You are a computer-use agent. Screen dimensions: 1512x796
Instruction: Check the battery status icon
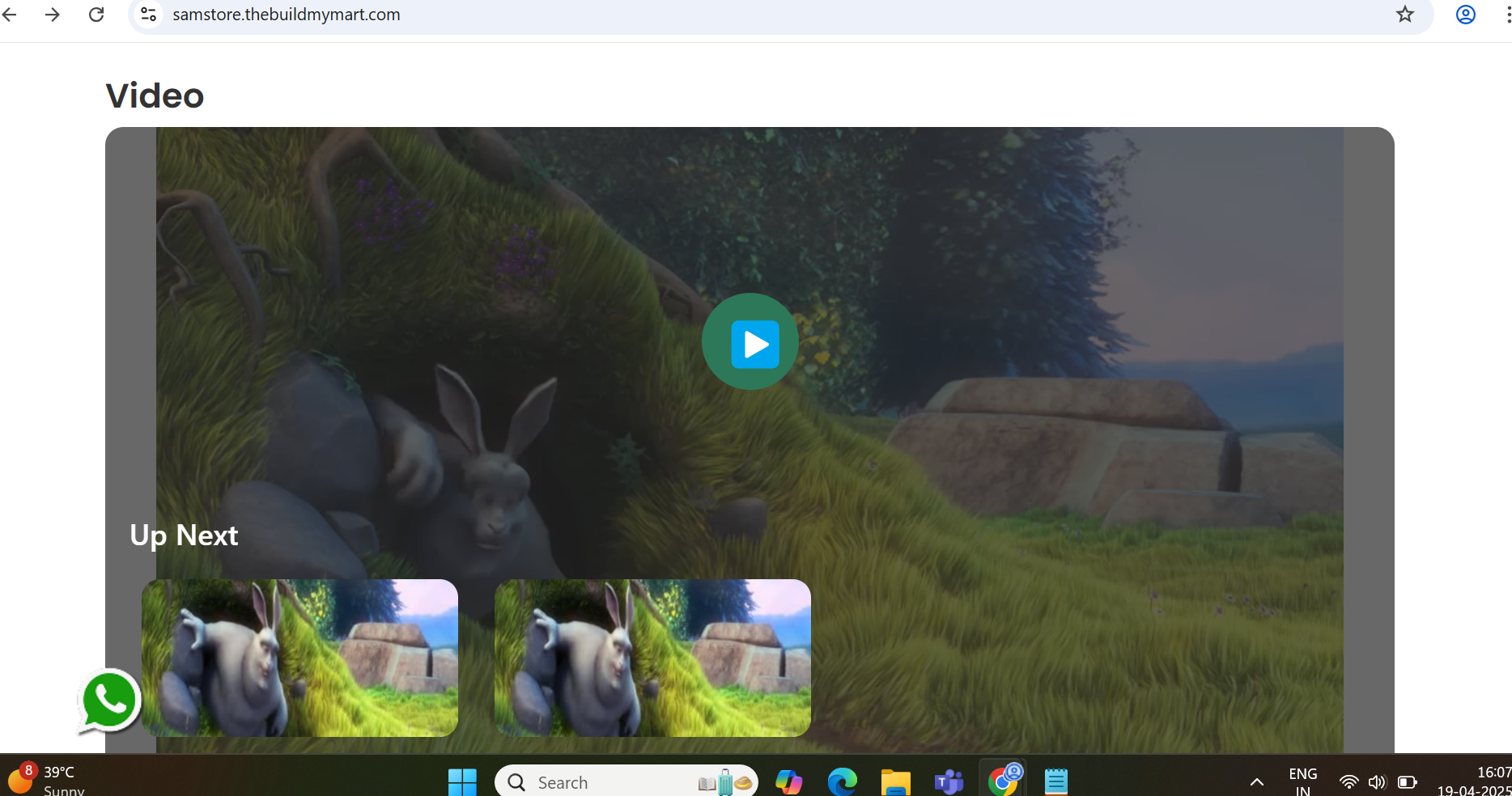point(1408,782)
